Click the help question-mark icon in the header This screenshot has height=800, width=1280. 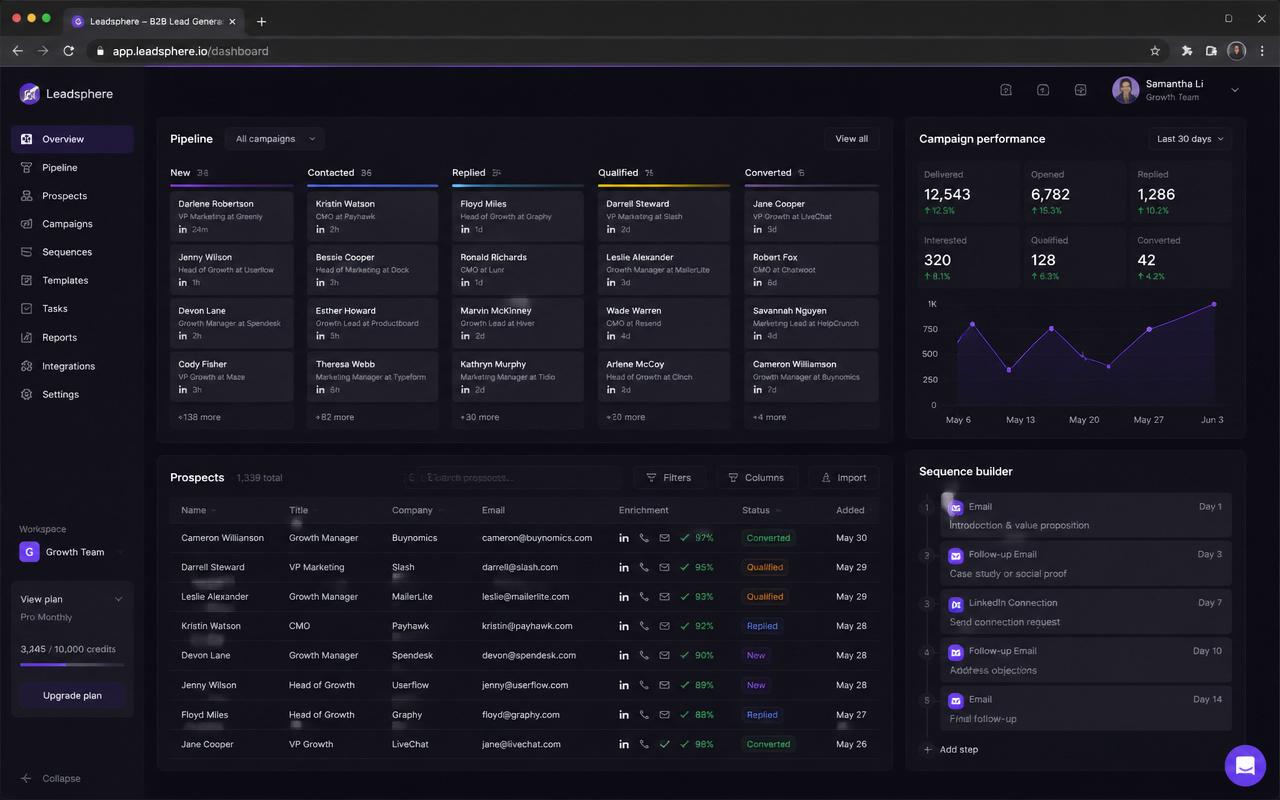1006,90
